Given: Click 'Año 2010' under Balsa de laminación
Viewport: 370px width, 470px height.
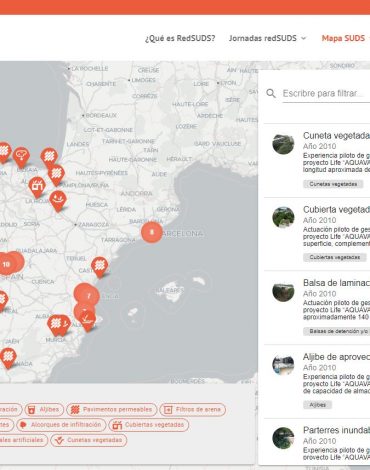Looking at the screenshot, I should 319,294.
